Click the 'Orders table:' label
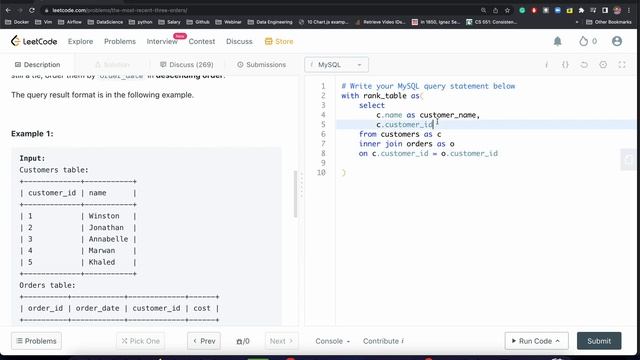This screenshot has height=360, width=640. (47, 285)
